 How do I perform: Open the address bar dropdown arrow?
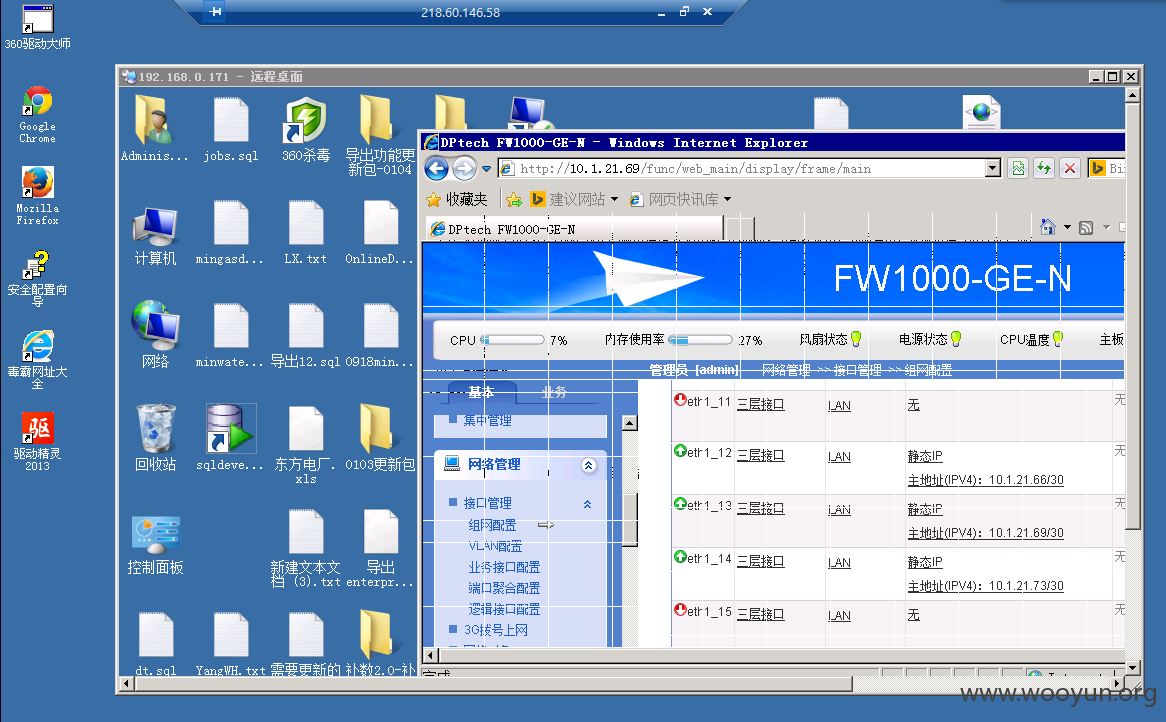click(x=993, y=169)
